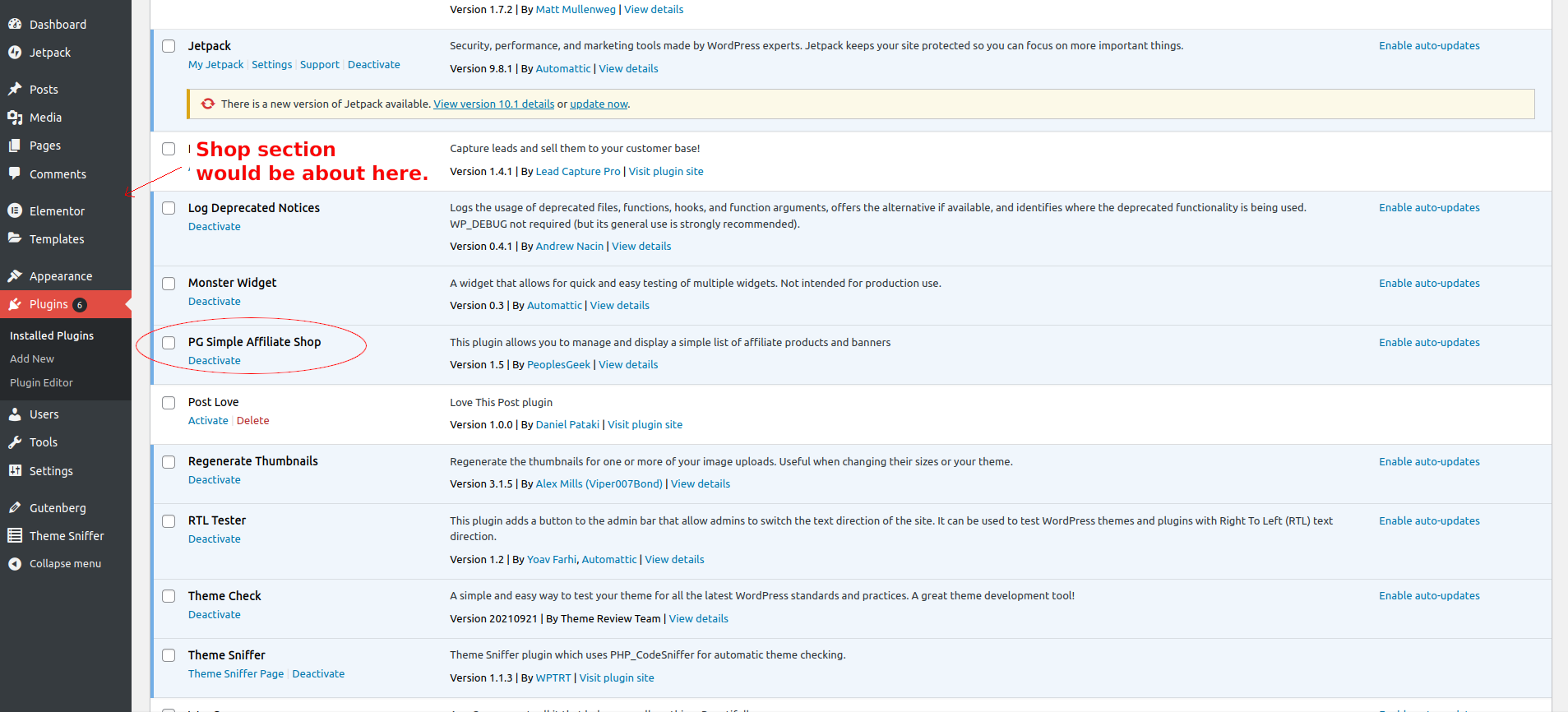Activate the Post Love plugin
The height and width of the screenshot is (712, 1568).
(x=208, y=421)
